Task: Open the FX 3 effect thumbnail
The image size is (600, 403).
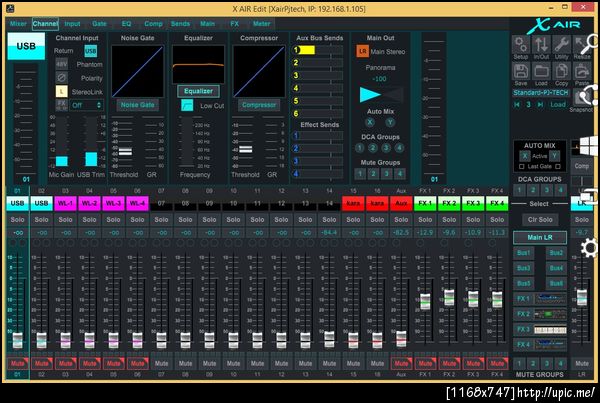Action: pos(550,329)
